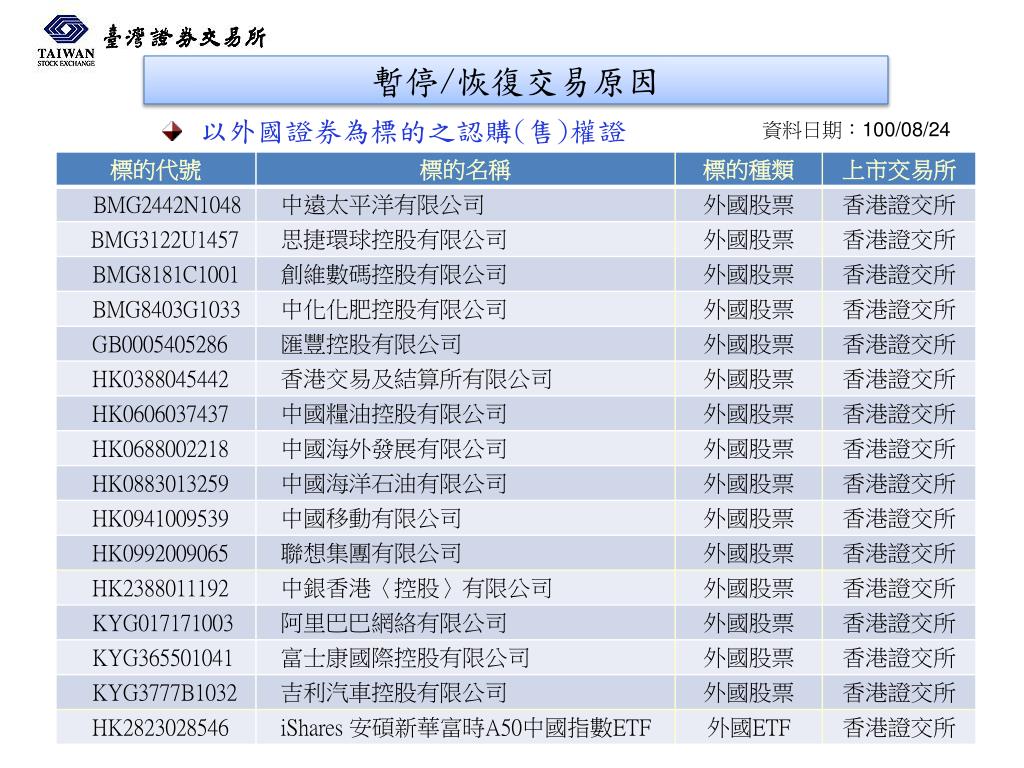Select code HK0883013259
This screenshot has height=768, width=1024.
(x=160, y=484)
